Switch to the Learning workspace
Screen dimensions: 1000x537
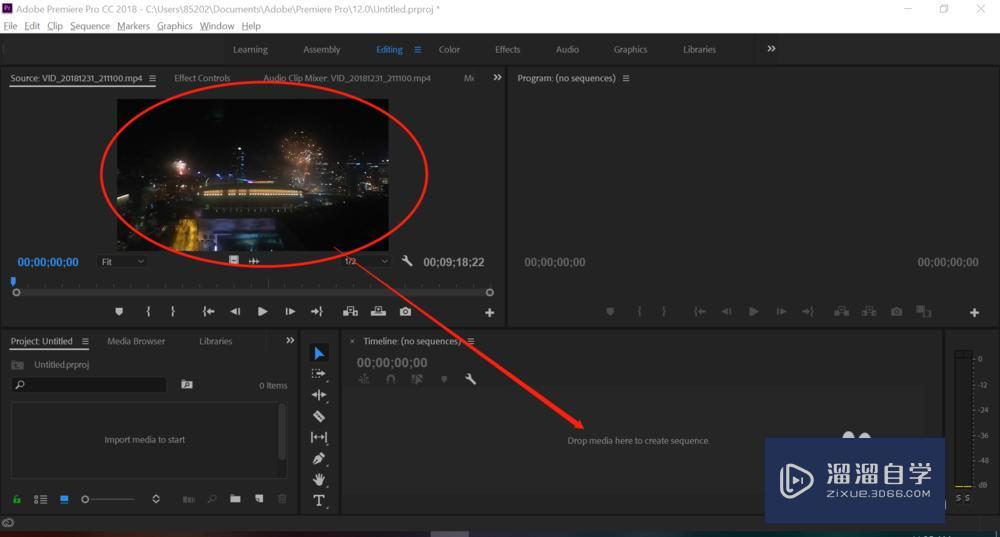pyautogui.click(x=250, y=49)
